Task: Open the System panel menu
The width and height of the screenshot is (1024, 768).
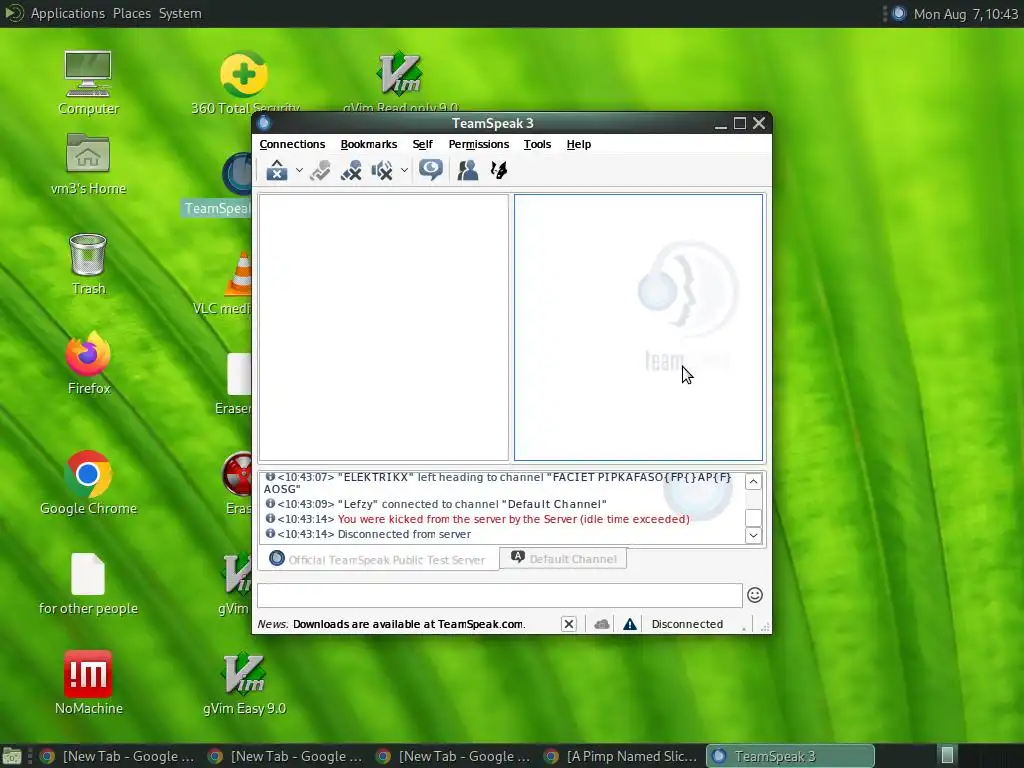Action: coord(180,14)
